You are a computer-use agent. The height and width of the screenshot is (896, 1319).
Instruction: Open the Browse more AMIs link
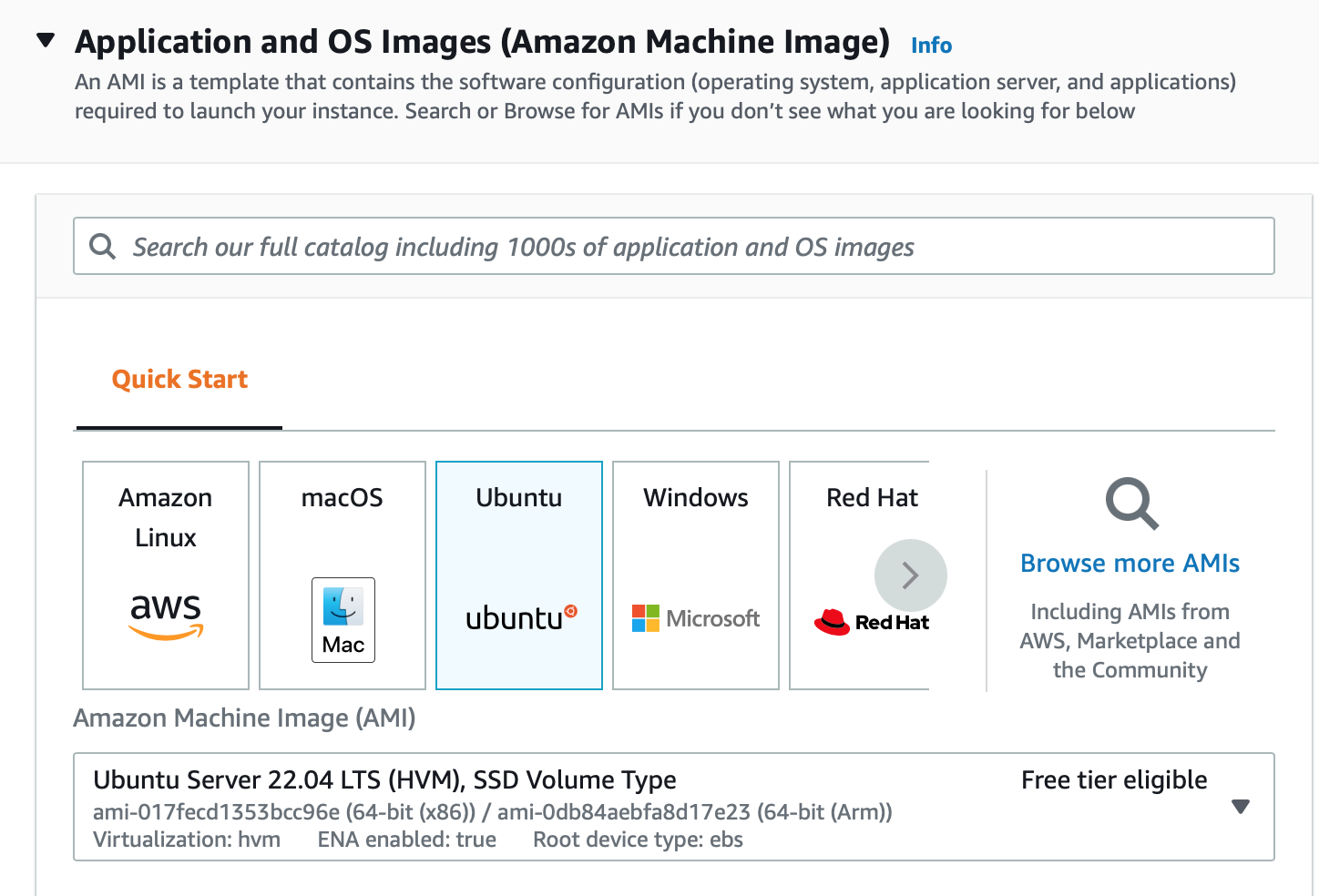(x=1130, y=564)
